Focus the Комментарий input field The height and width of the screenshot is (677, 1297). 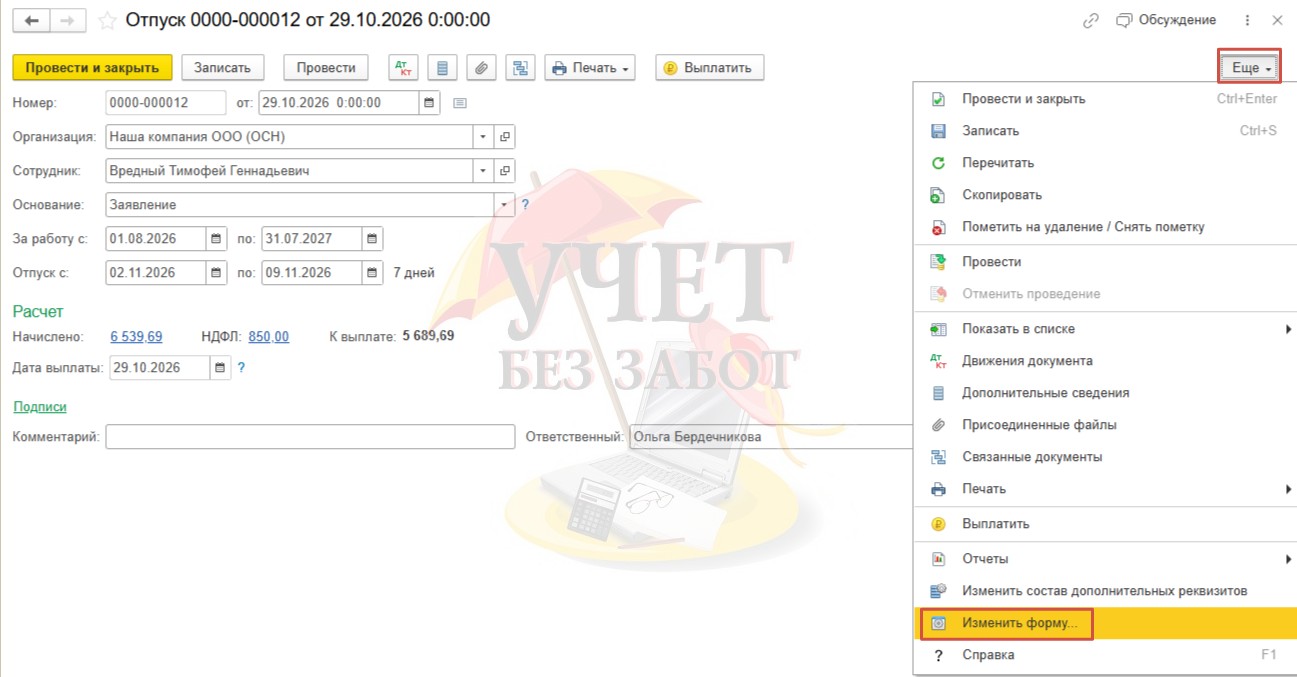click(310, 437)
